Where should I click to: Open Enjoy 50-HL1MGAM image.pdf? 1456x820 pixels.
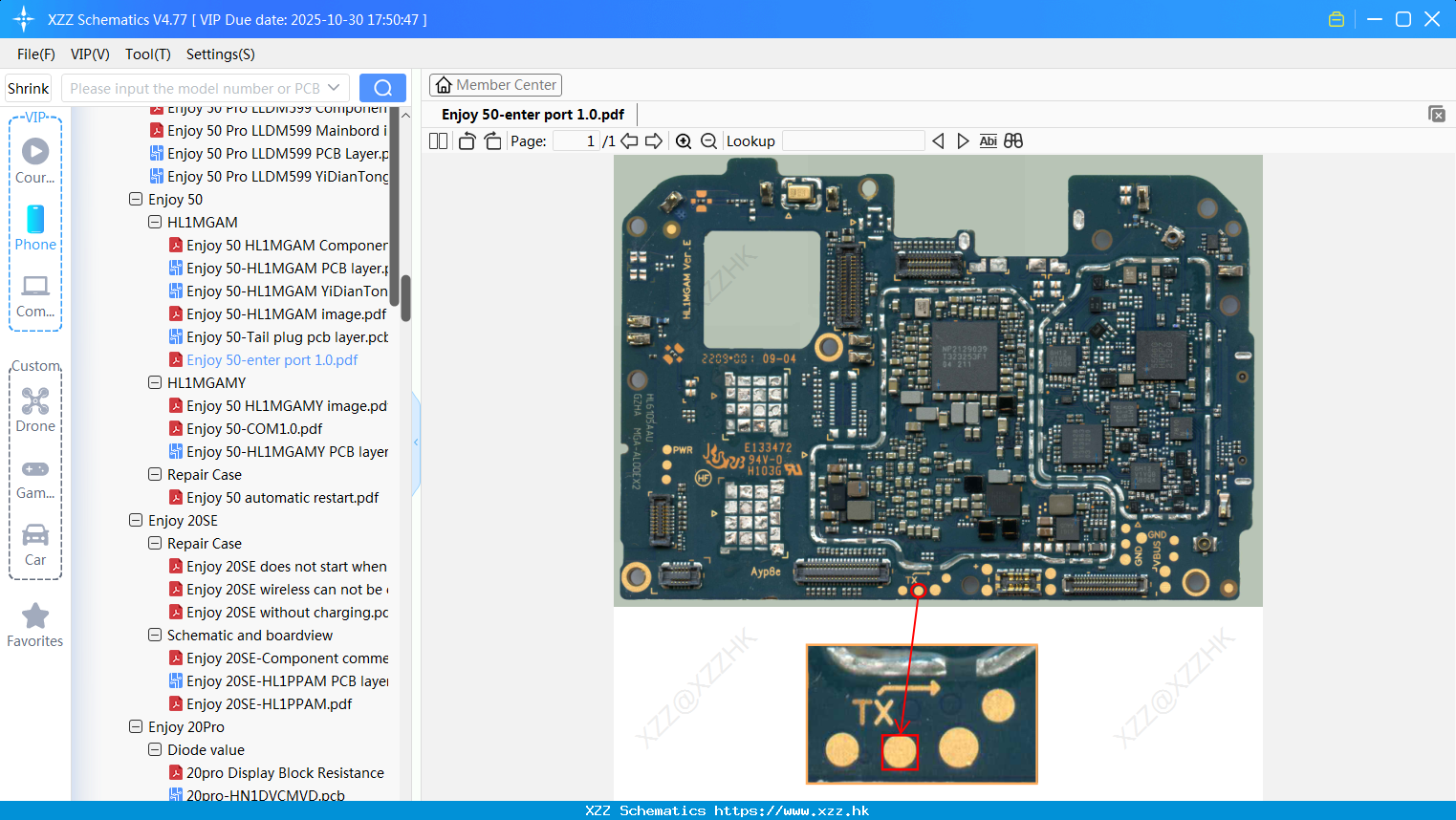point(278,313)
